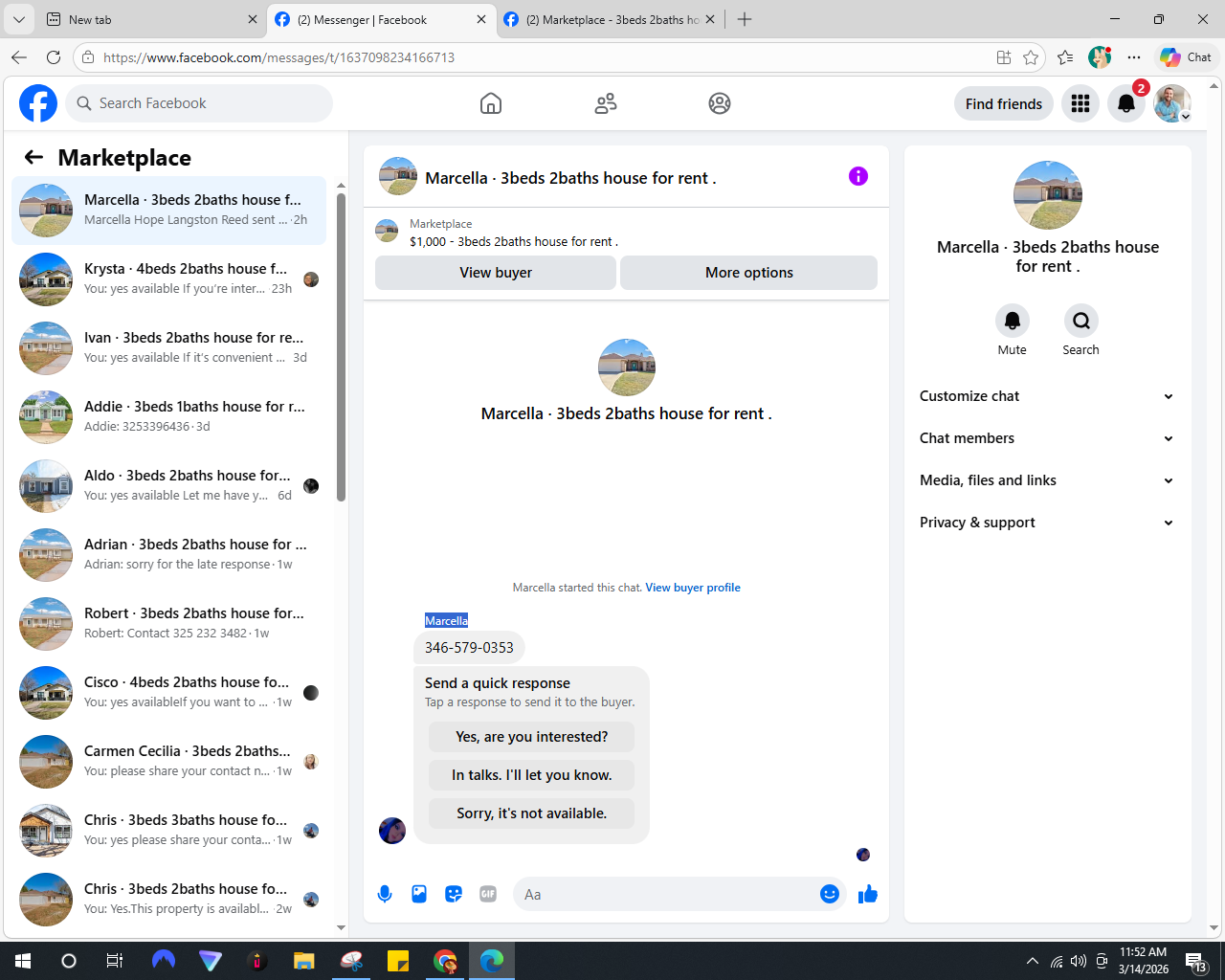Open More options for this listing
This screenshot has width=1225, height=980.
pyautogui.click(x=749, y=273)
